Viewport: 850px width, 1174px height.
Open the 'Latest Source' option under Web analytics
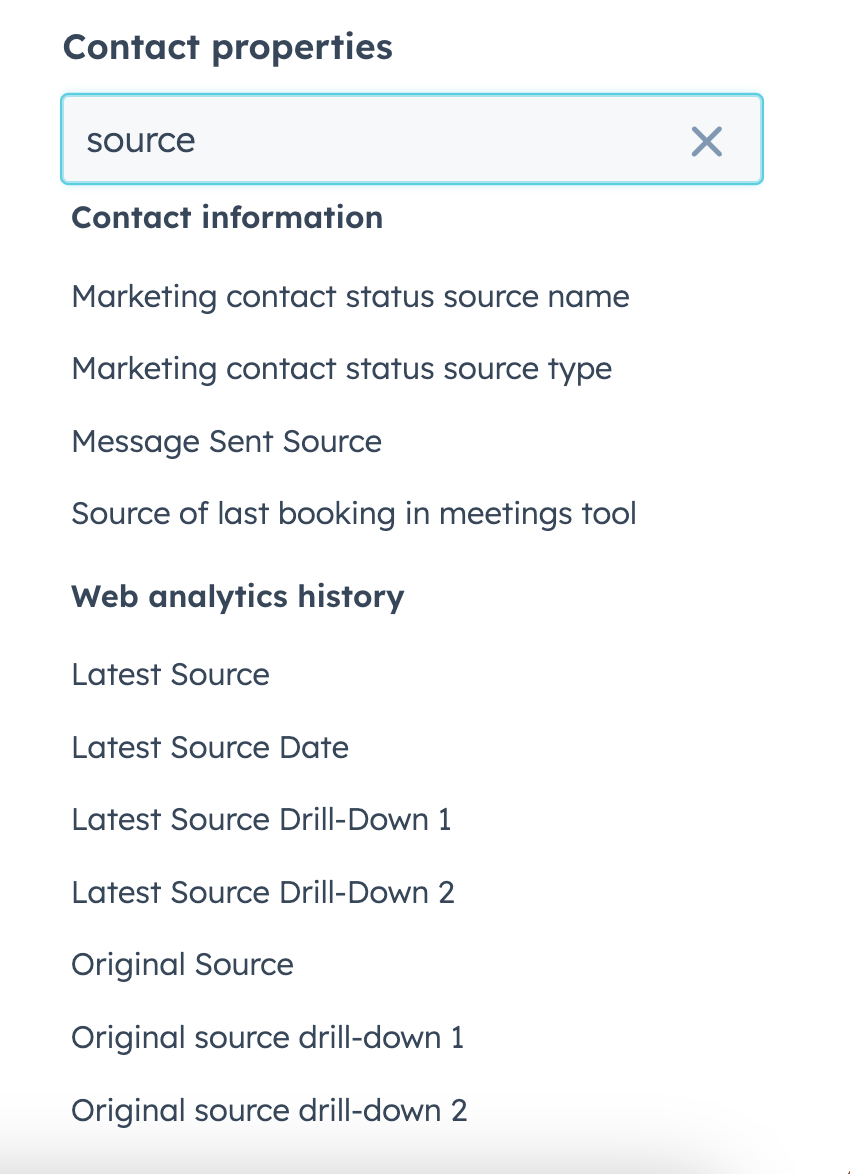tap(170, 675)
